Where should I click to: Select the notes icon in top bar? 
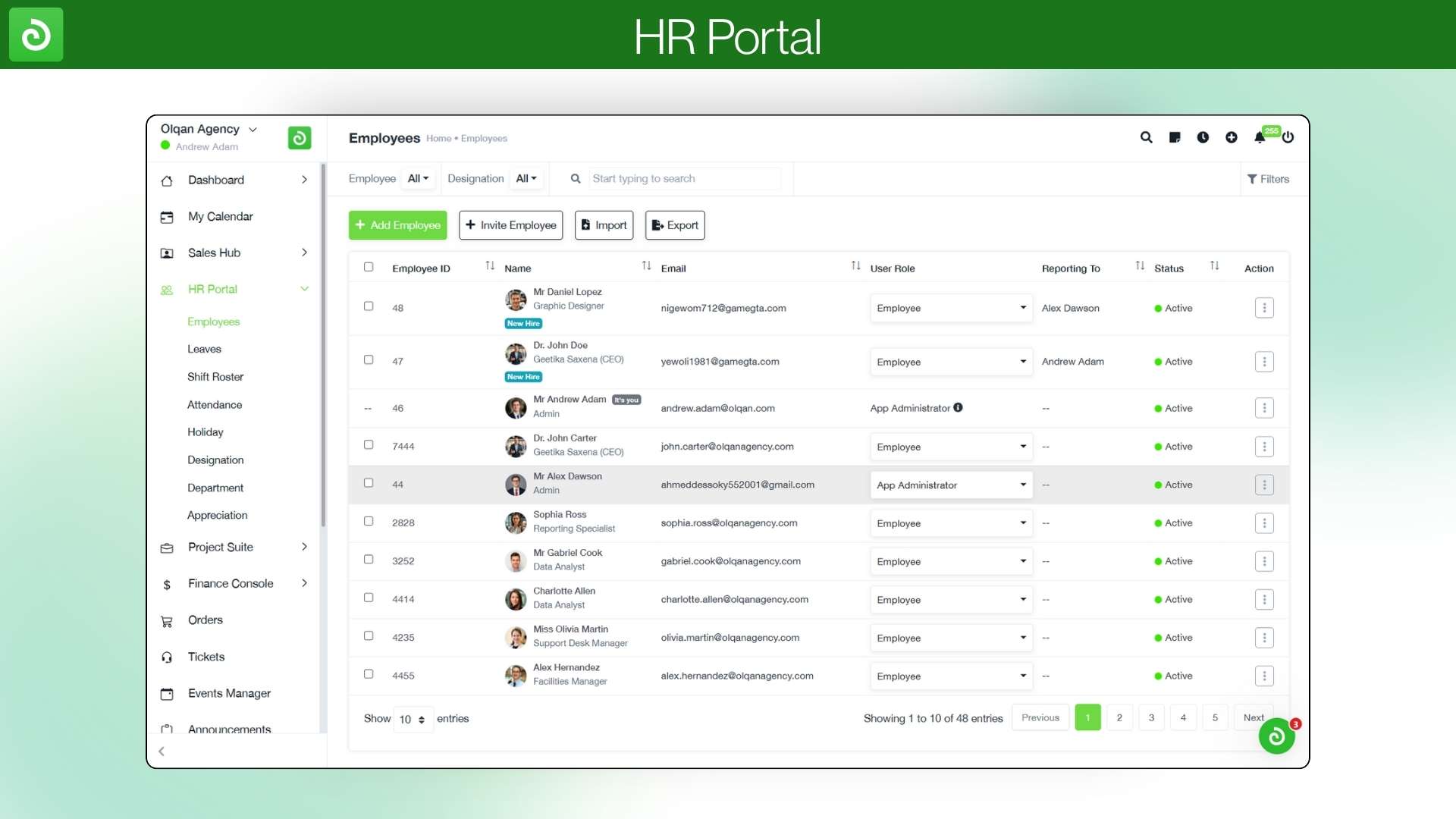pyautogui.click(x=1175, y=138)
